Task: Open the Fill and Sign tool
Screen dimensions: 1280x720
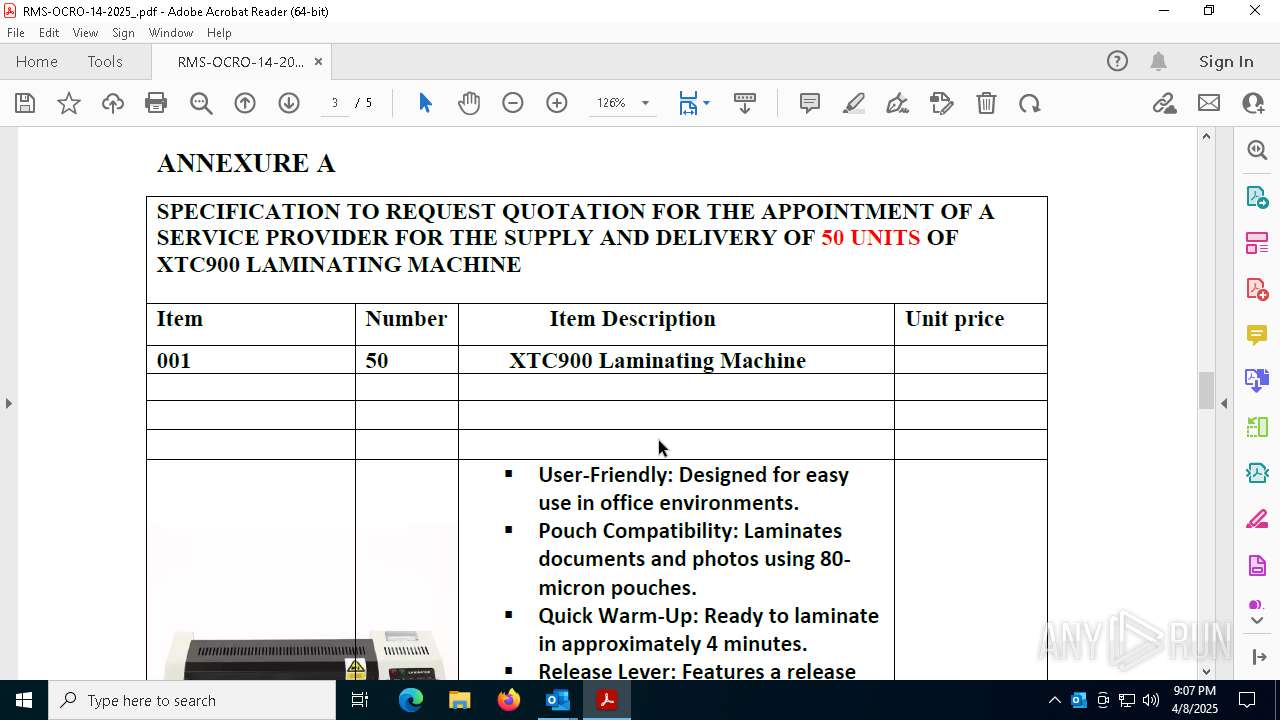Action: click(898, 103)
